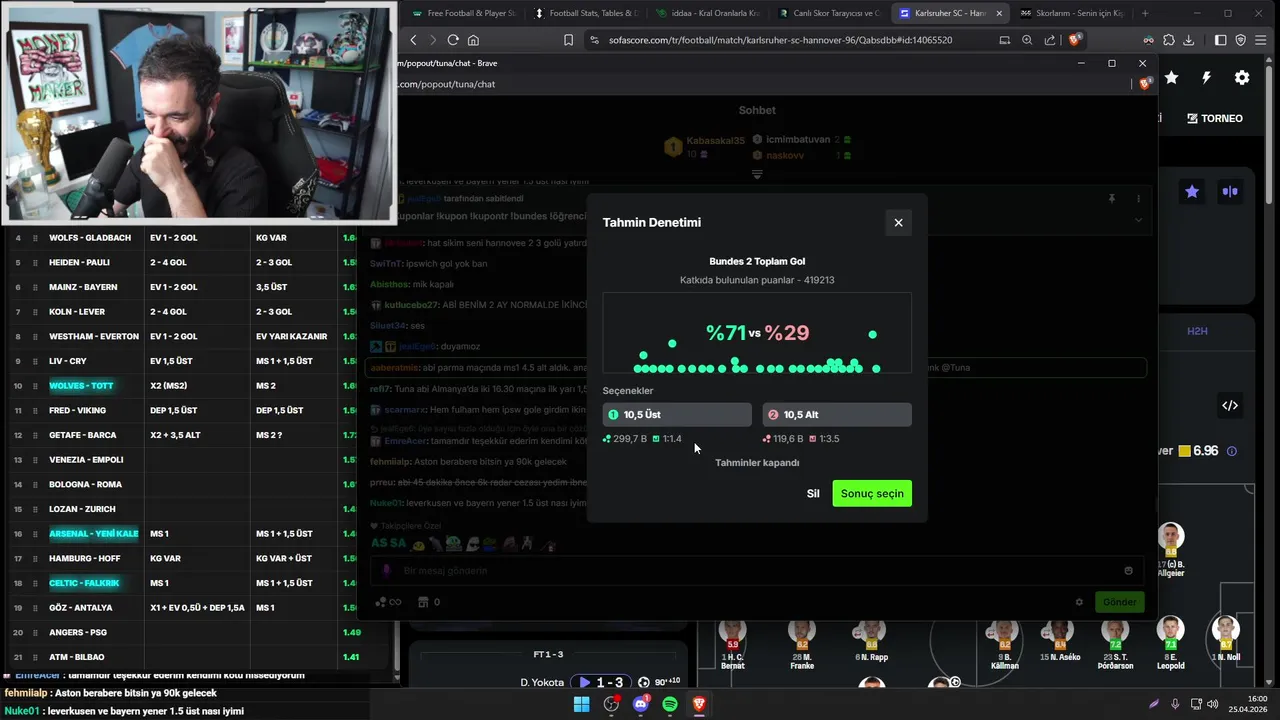Click the ARSENAL - YENİ KALE cell
Image resolution: width=1280 pixels, height=720 pixels.
94,534
